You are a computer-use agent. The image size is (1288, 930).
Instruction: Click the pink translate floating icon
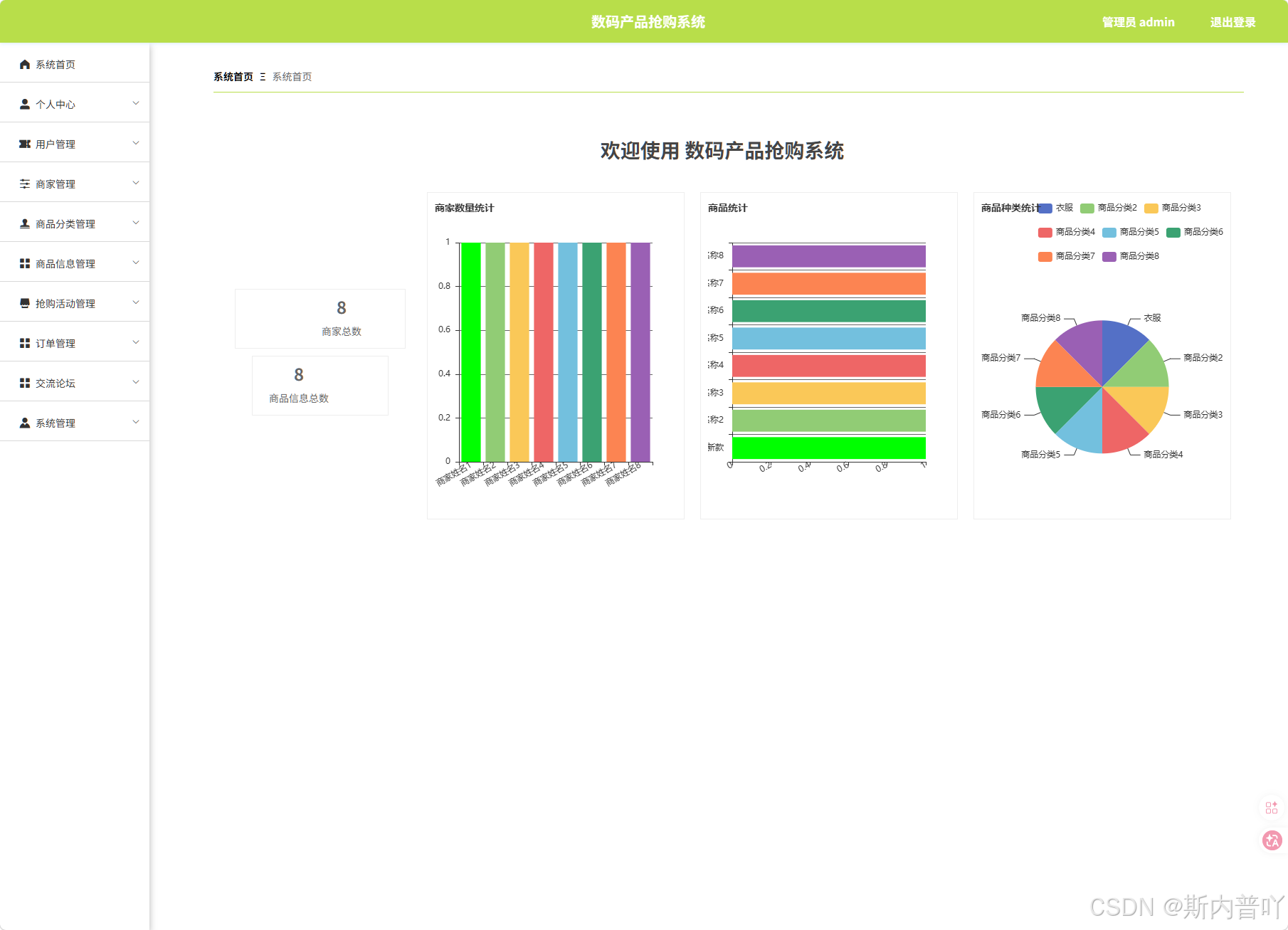[x=1272, y=840]
